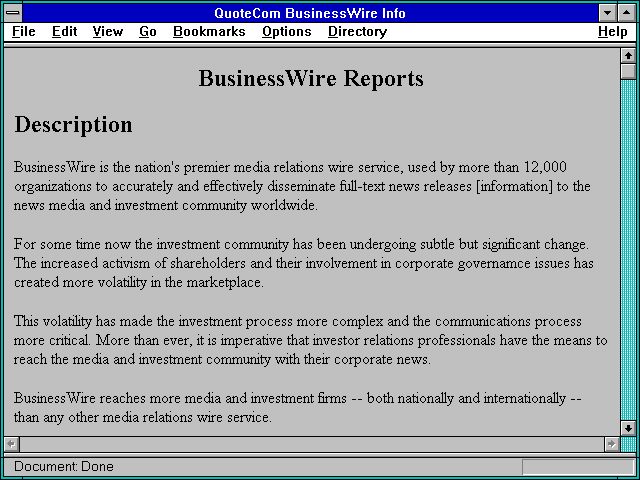
Task: Click the vertical scrollbar thumb
Action: (x=628, y=71)
